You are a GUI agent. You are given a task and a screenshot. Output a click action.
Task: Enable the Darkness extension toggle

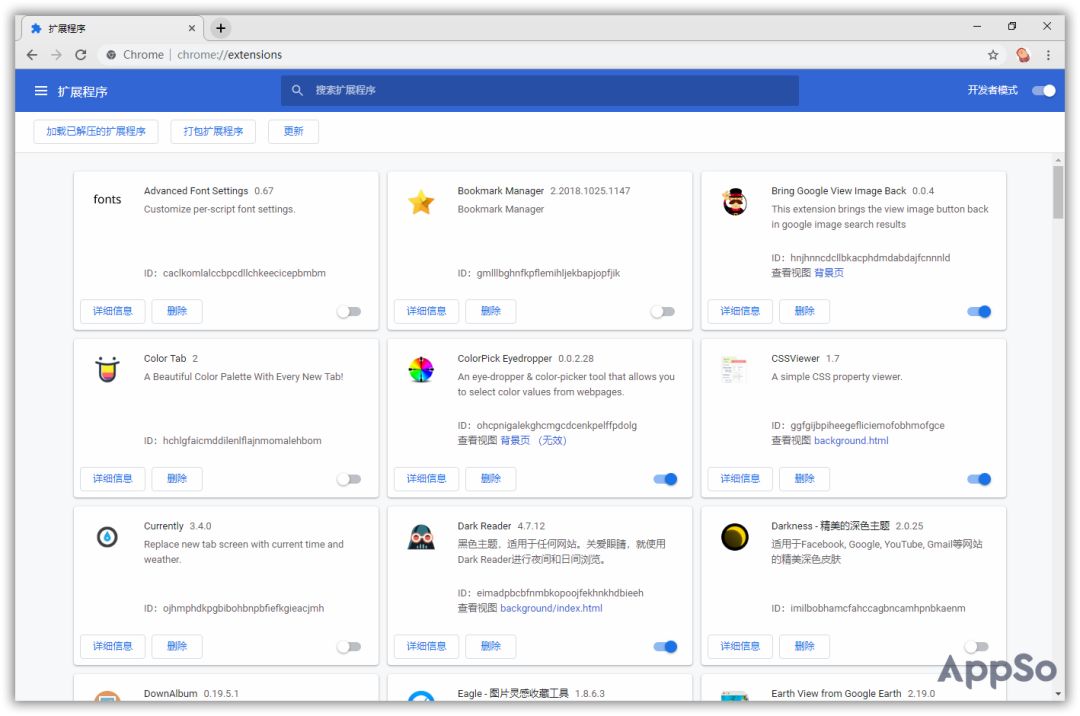tap(977, 646)
